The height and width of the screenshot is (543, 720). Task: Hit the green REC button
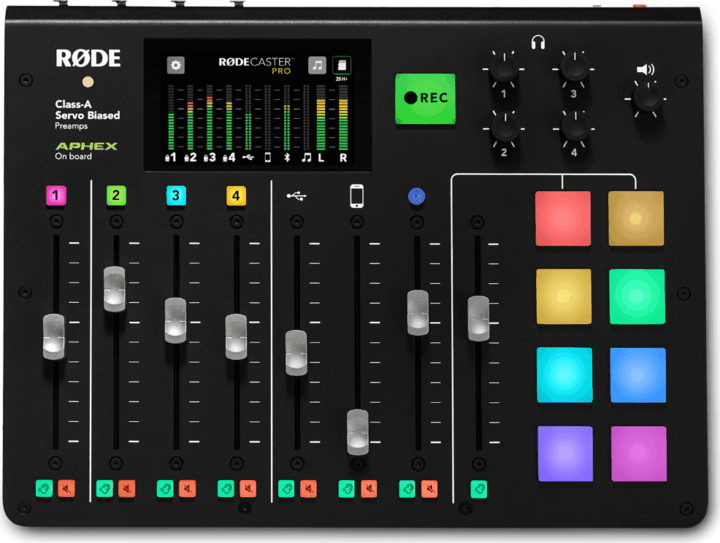[x=425, y=98]
